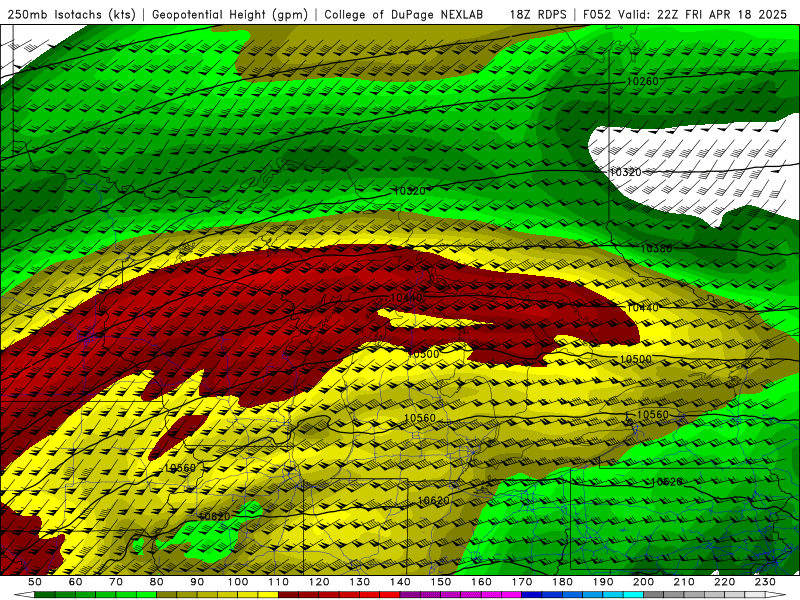Pick the 150 legend scale number
This screenshot has width=800, height=600.
[441, 582]
